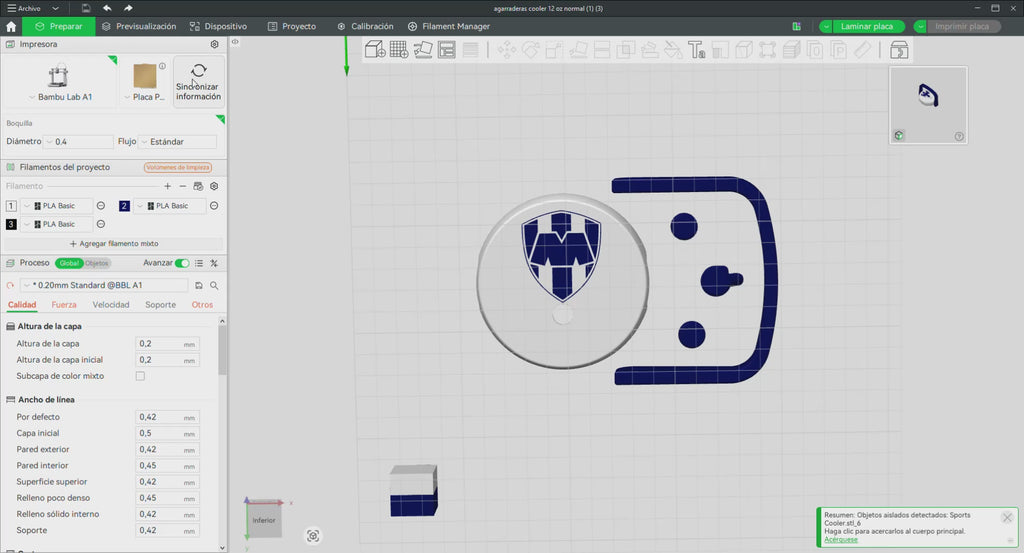The image size is (1024, 553).
Task: Redo the last action
Action: pos(128,8)
